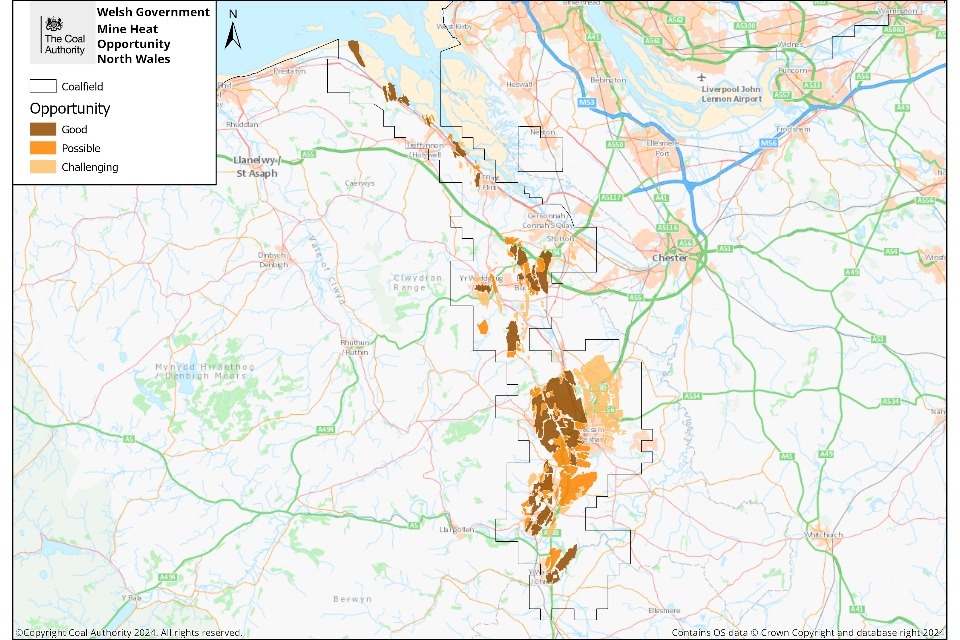The height and width of the screenshot is (640, 960).
Task: Click the Coal Authority copyright notice
Action: coord(128,632)
